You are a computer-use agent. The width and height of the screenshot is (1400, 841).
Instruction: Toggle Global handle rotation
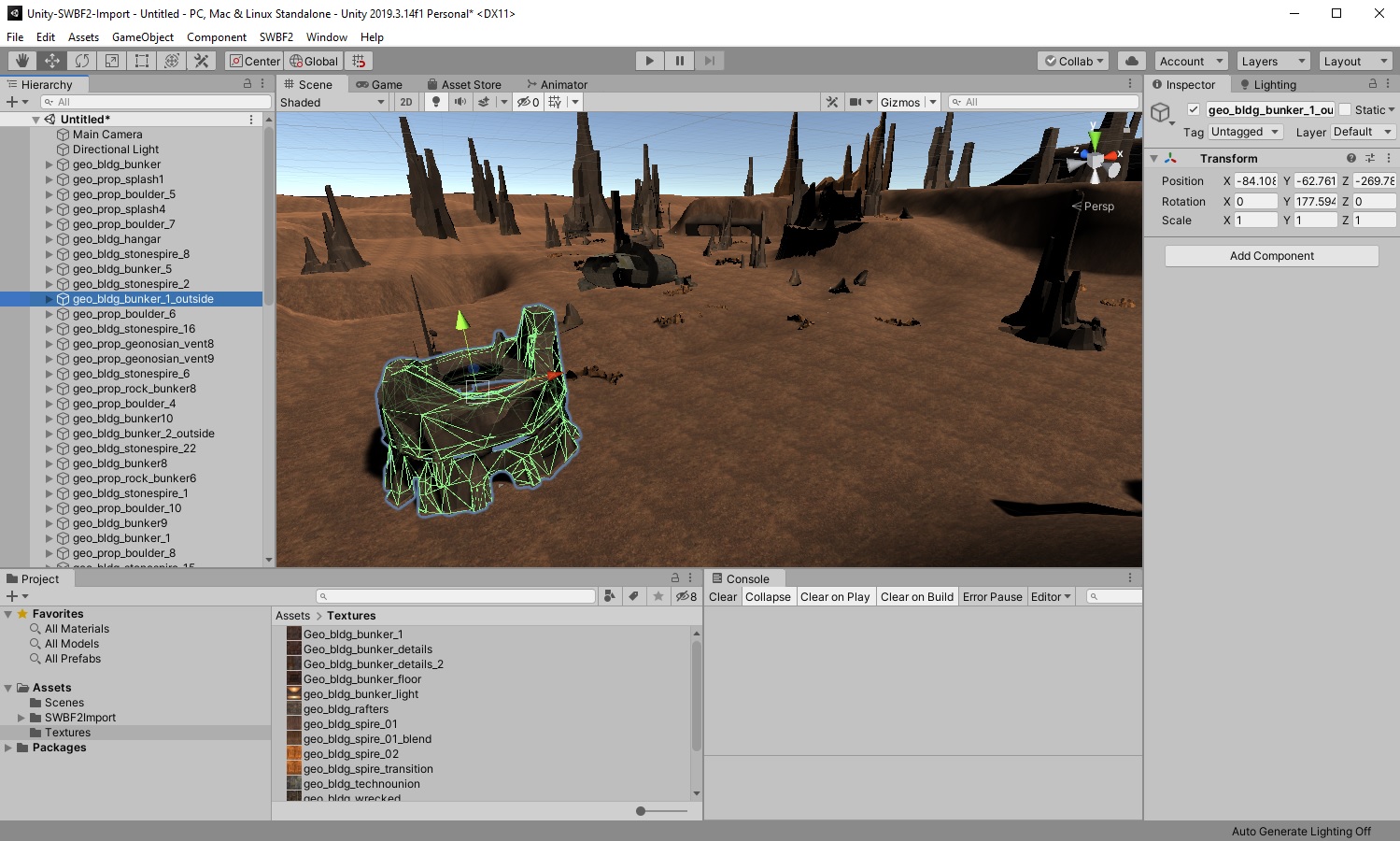click(x=313, y=61)
